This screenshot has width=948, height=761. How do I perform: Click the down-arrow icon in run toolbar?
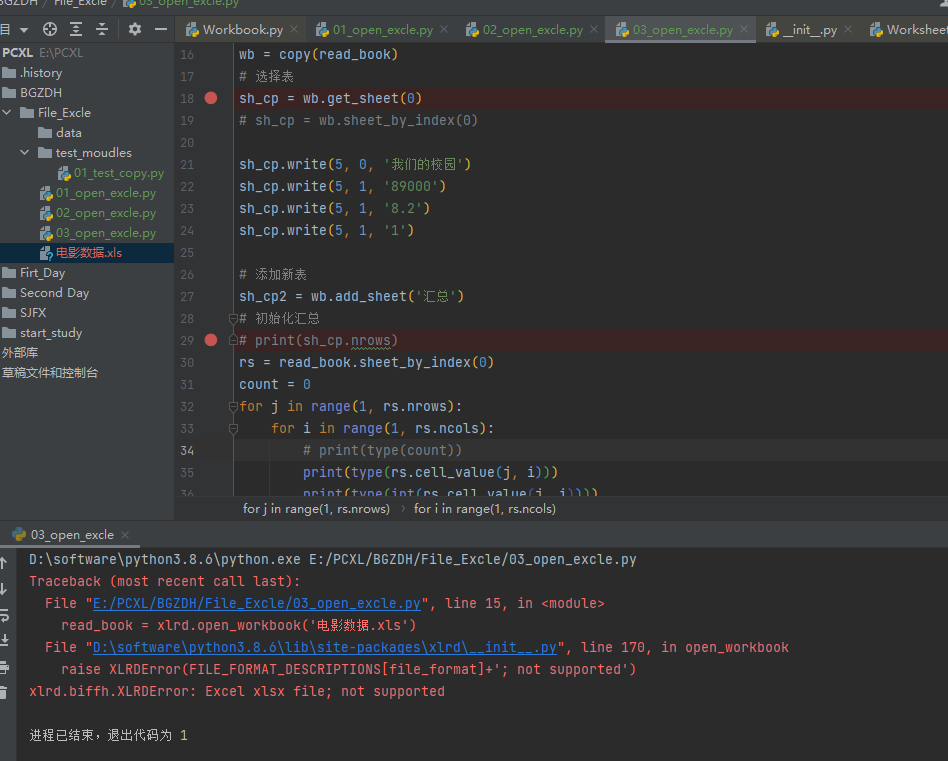pos(4,589)
